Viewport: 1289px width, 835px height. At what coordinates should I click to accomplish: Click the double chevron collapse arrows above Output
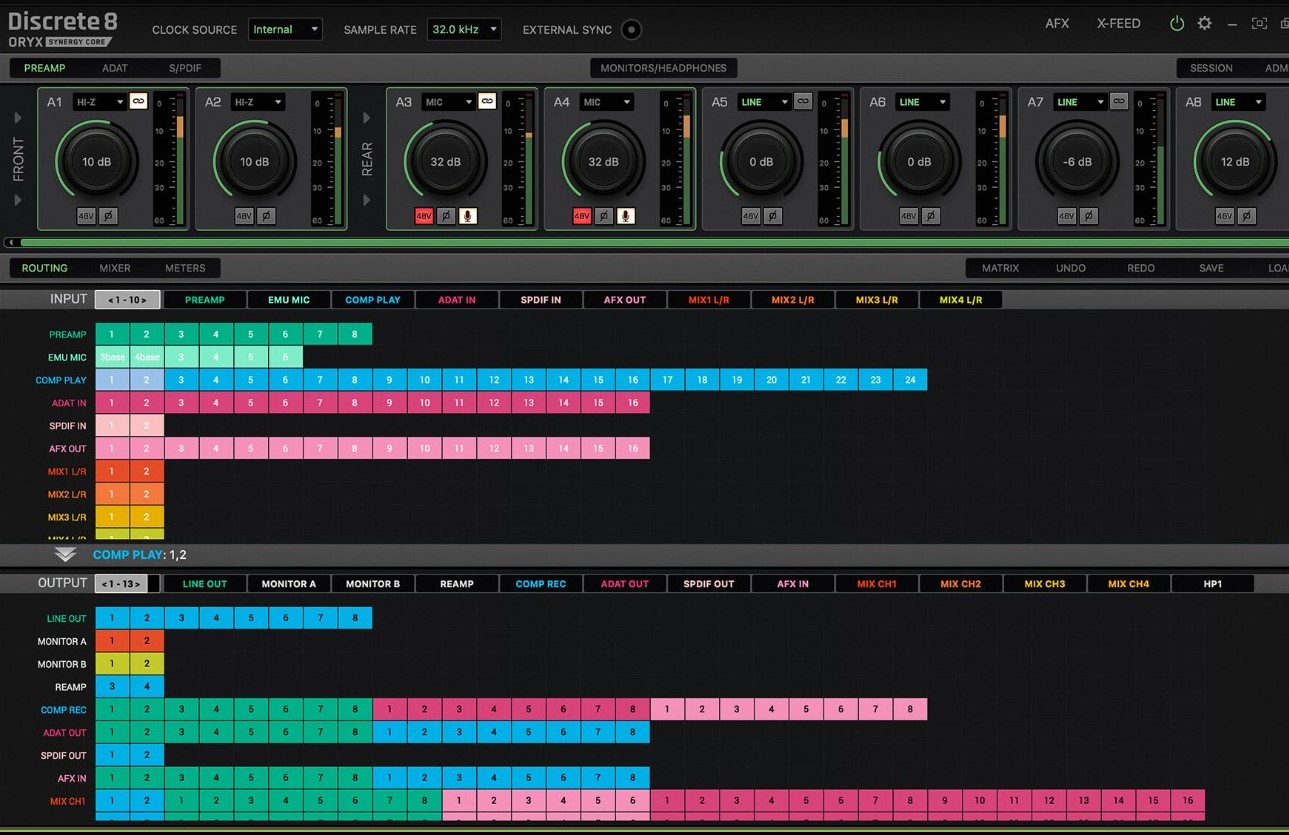(x=65, y=554)
